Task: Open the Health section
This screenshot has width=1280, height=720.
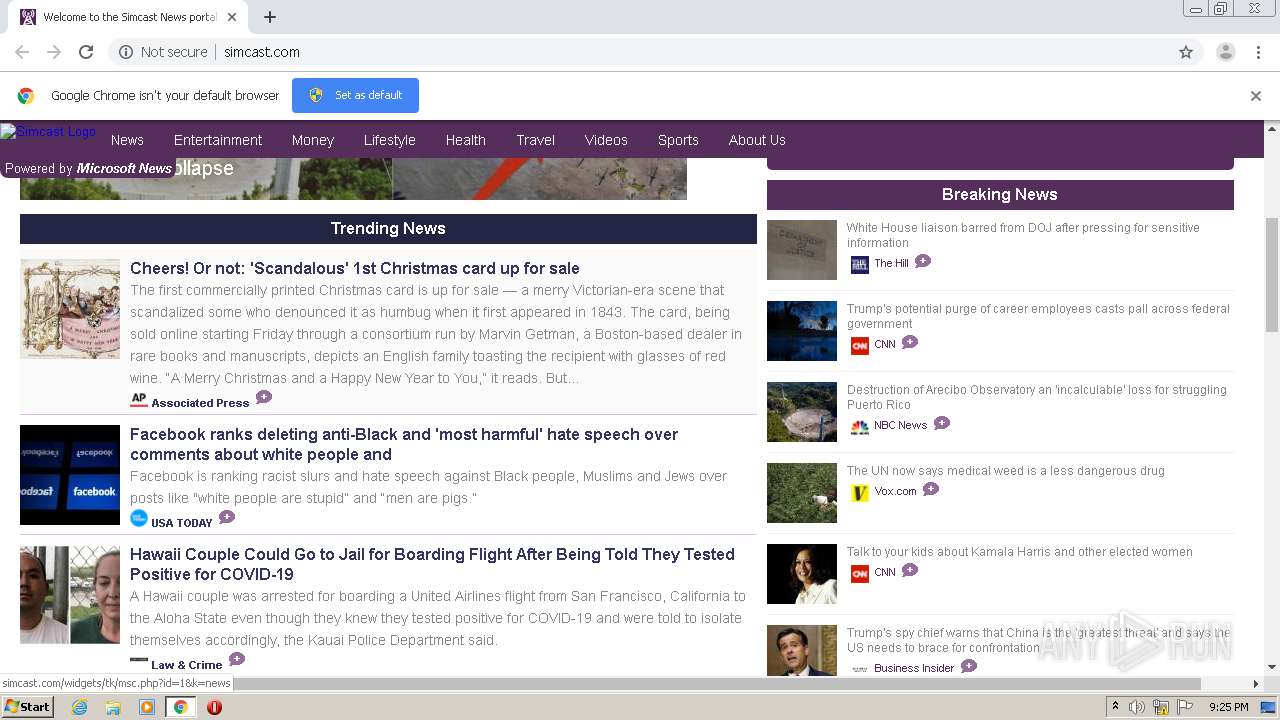Action: 466,140
